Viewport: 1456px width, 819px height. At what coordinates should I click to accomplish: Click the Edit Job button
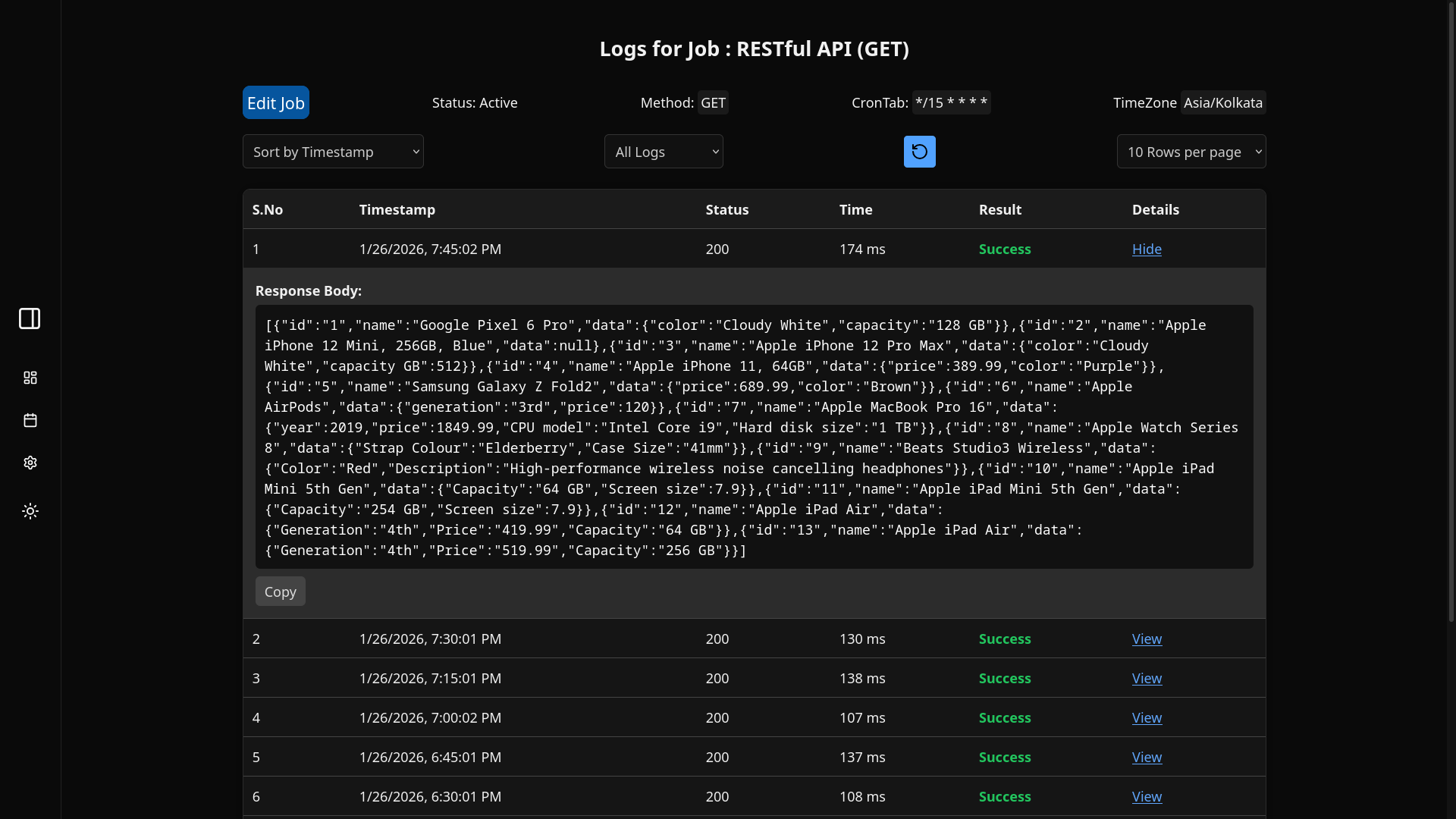(x=275, y=102)
